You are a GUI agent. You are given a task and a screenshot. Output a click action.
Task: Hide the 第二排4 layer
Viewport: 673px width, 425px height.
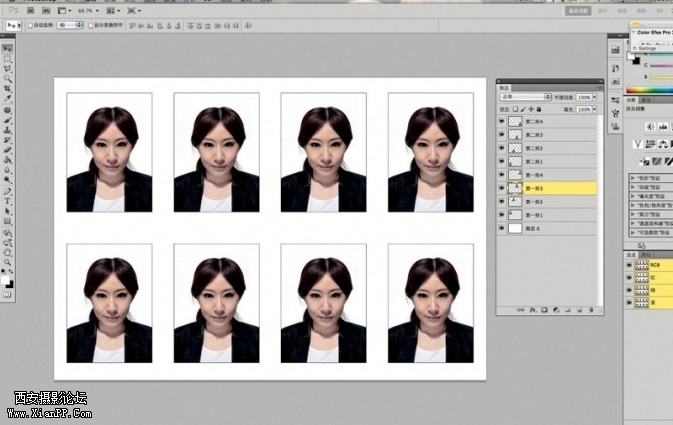(502, 122)
